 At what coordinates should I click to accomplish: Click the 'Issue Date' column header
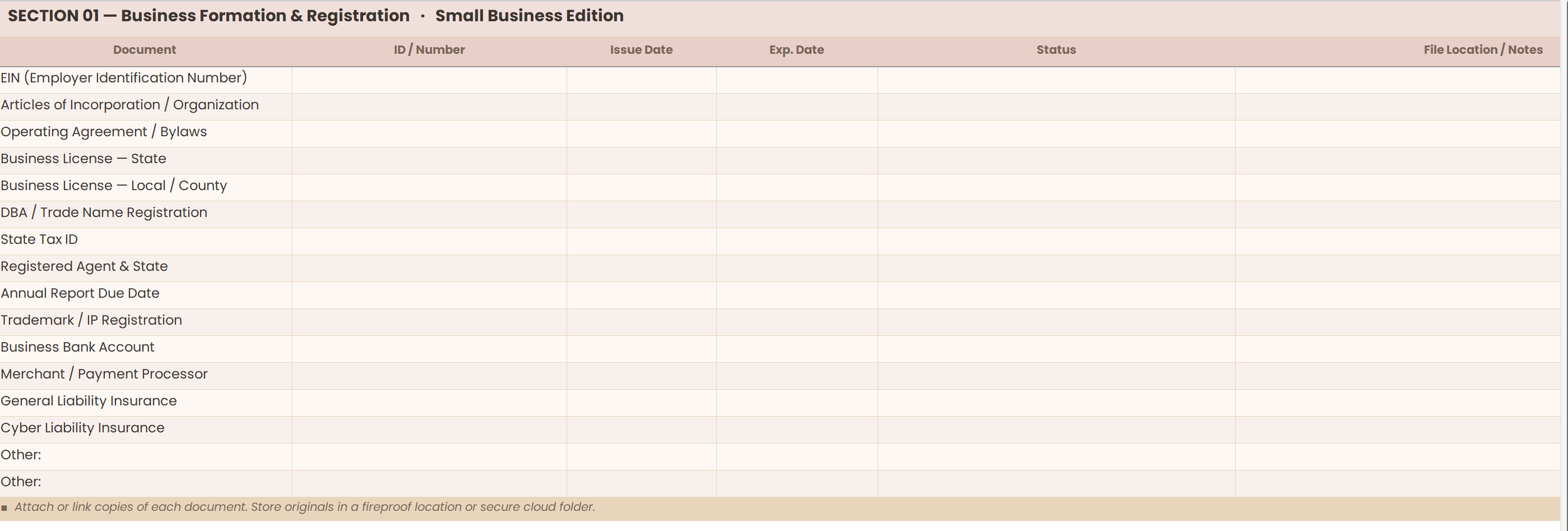[641, 50]
